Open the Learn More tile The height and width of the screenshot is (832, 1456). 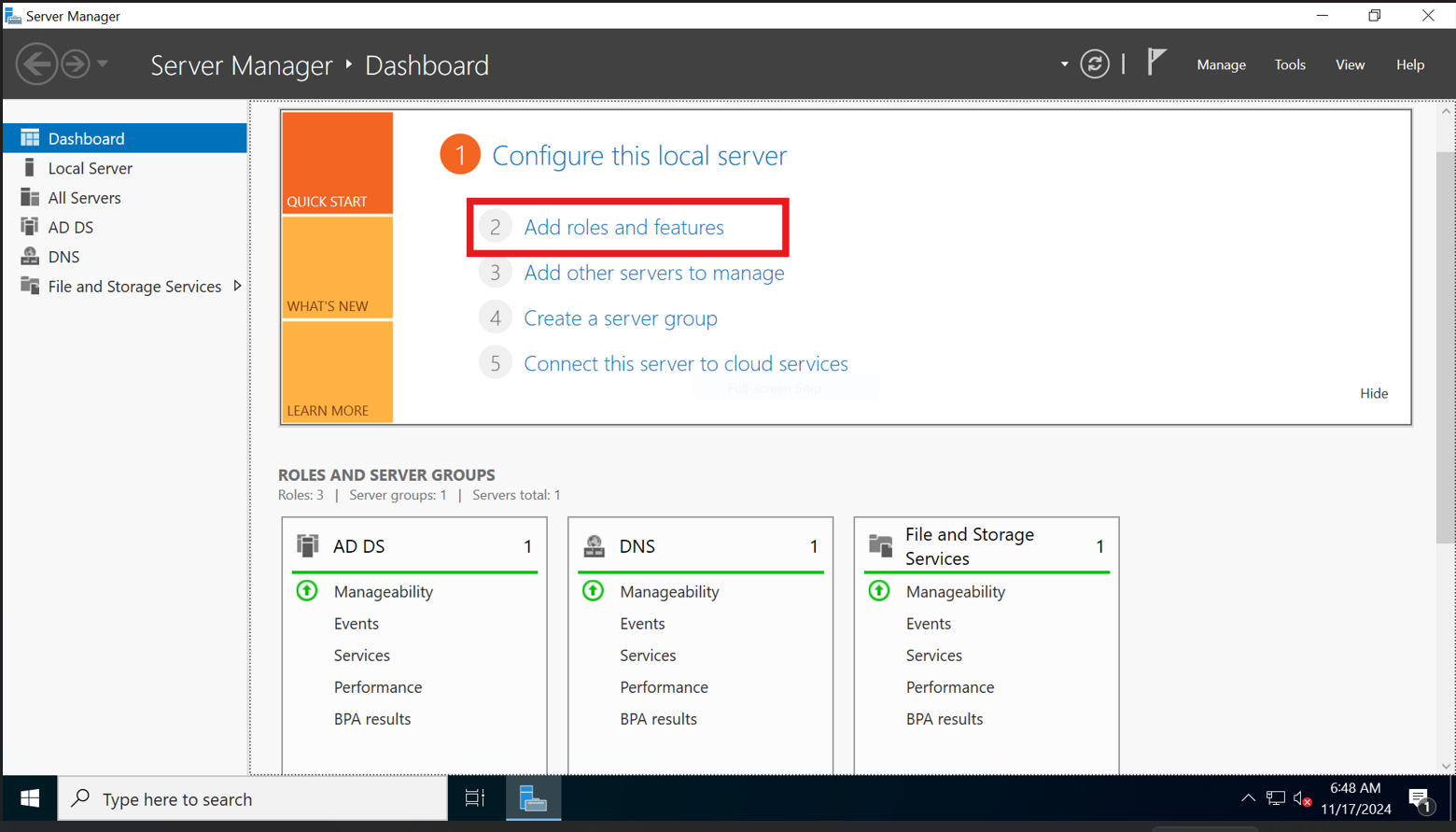(337, 372)
